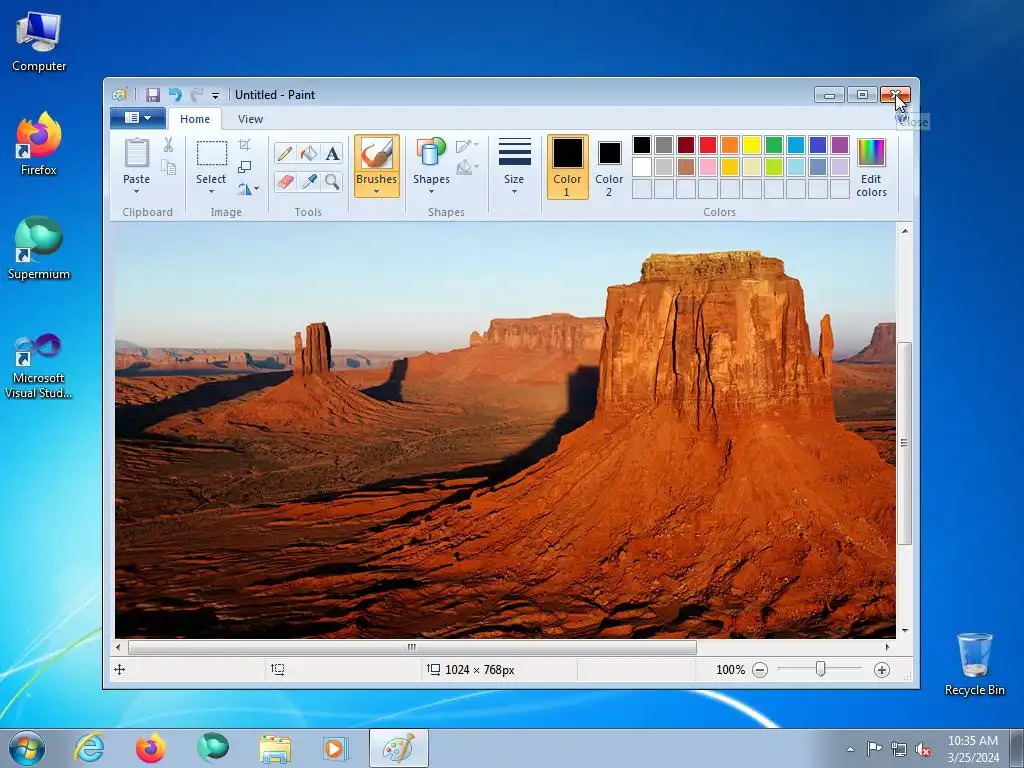
Task: Click zoom out minus button
Action: point(760,670)
